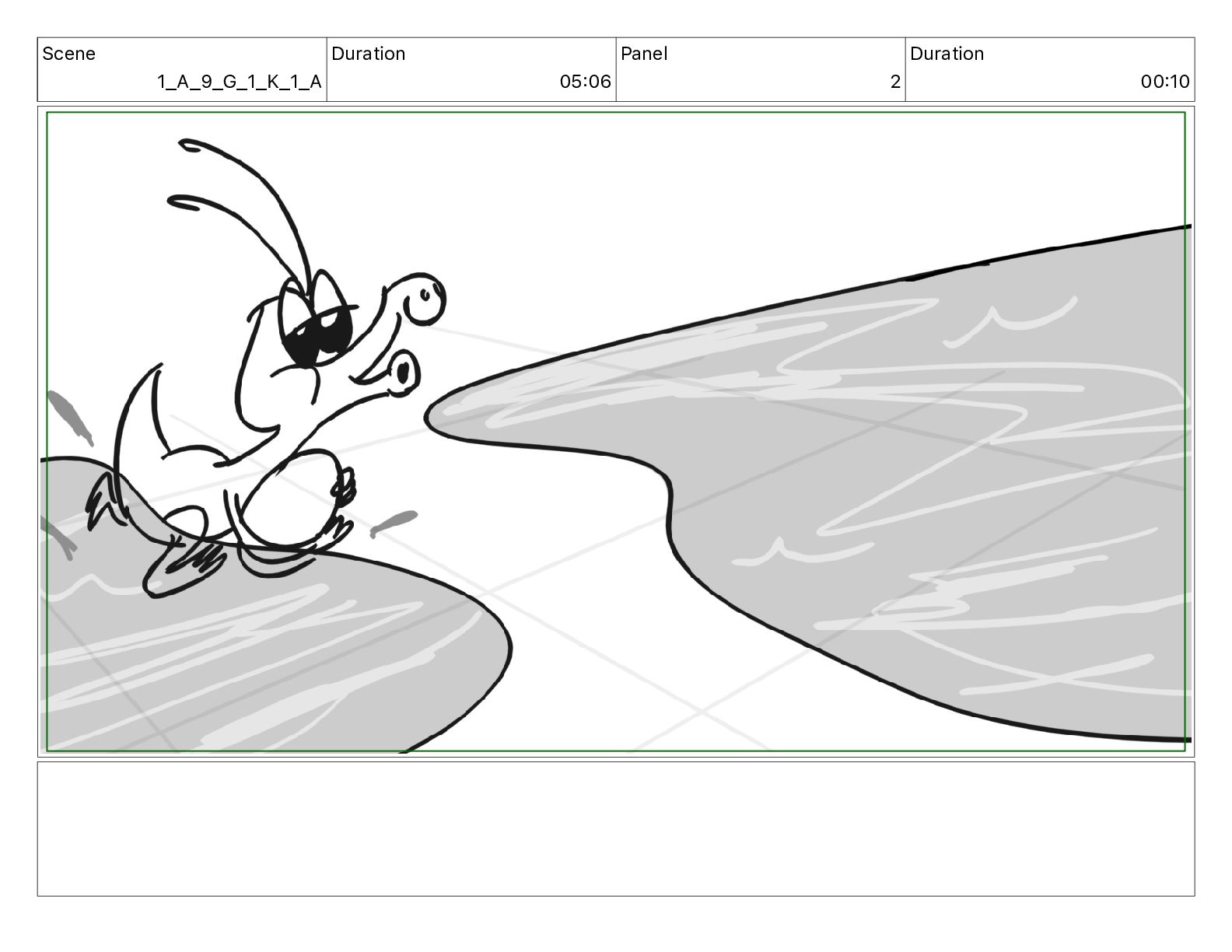Click the empty notes box below the panel

pyautogui.click(x=616, y=829)
